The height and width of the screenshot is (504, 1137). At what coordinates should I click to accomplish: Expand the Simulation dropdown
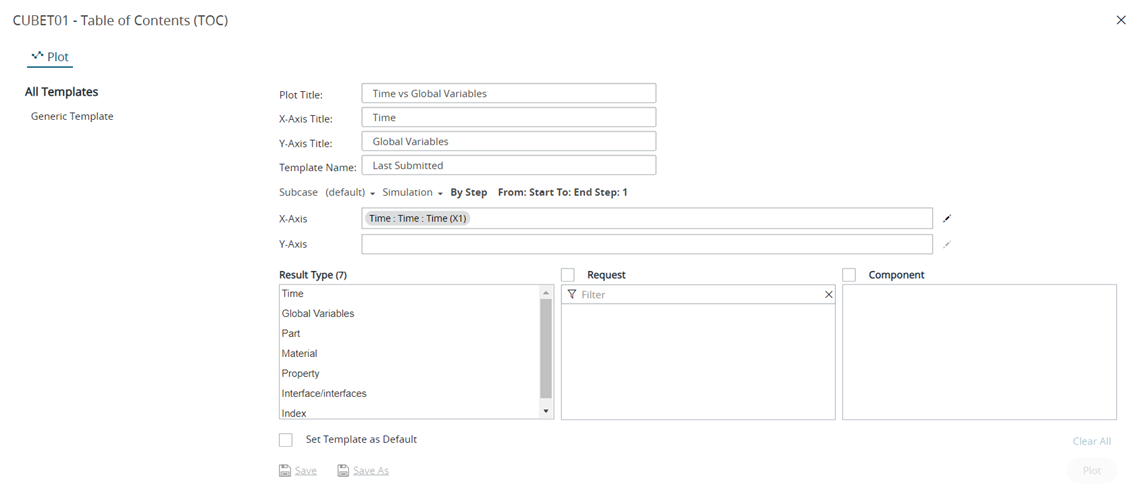click(412, 192)
